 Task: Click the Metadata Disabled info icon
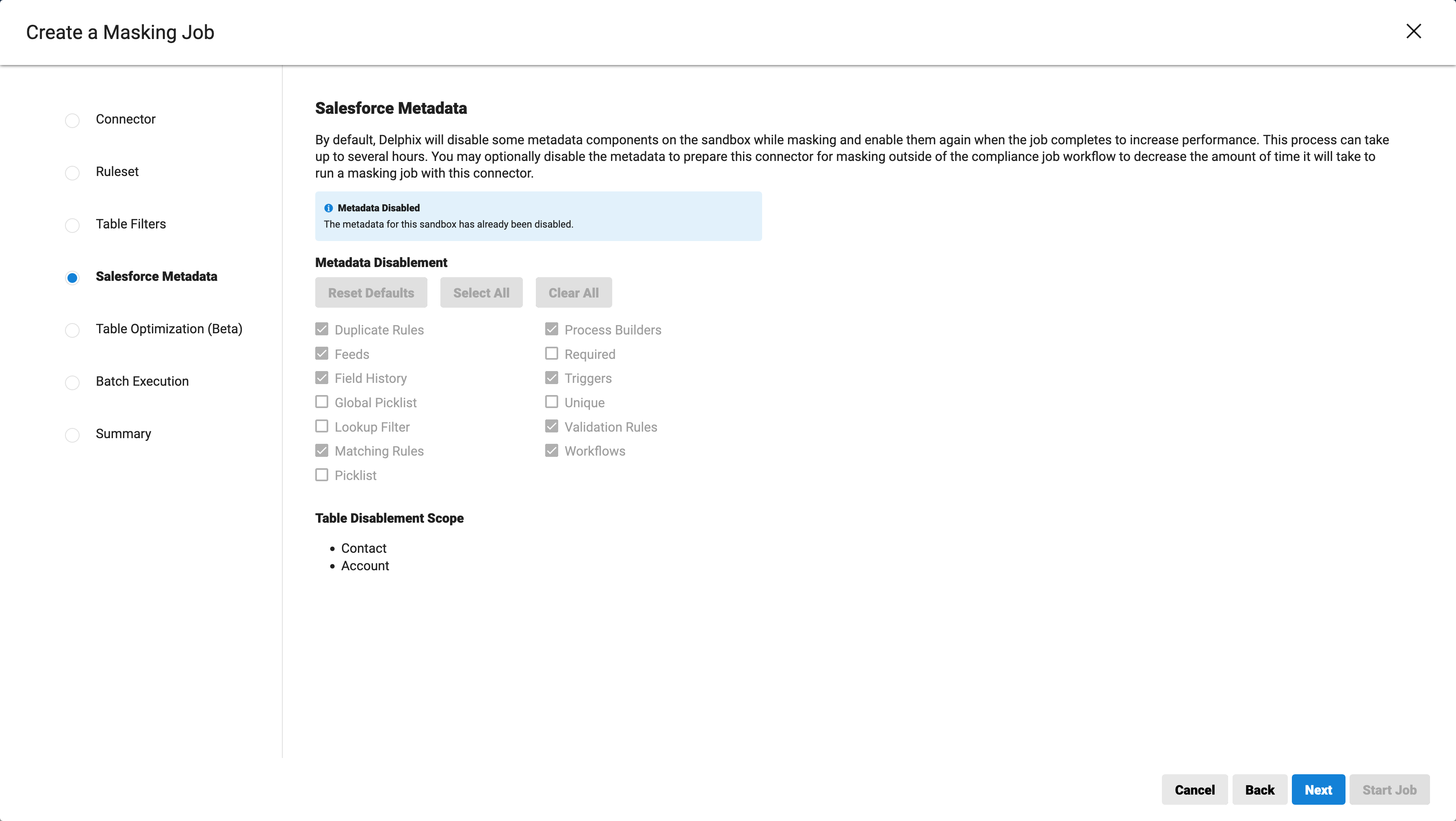(x=328, y=208)
